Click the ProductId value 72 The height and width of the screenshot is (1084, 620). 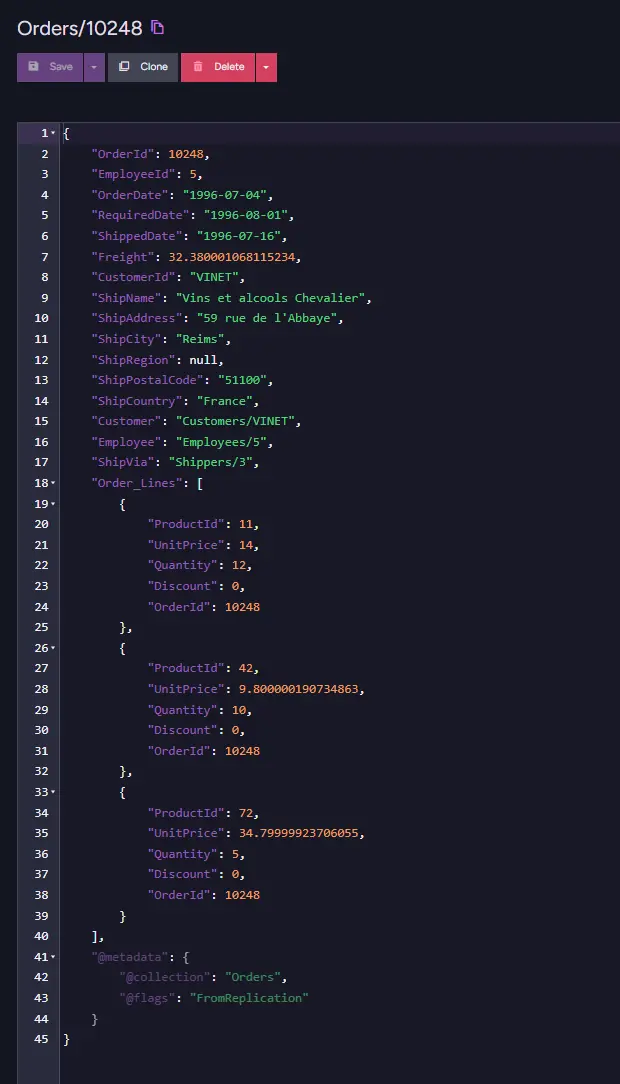pyautogui.click(x=245, y=813)
